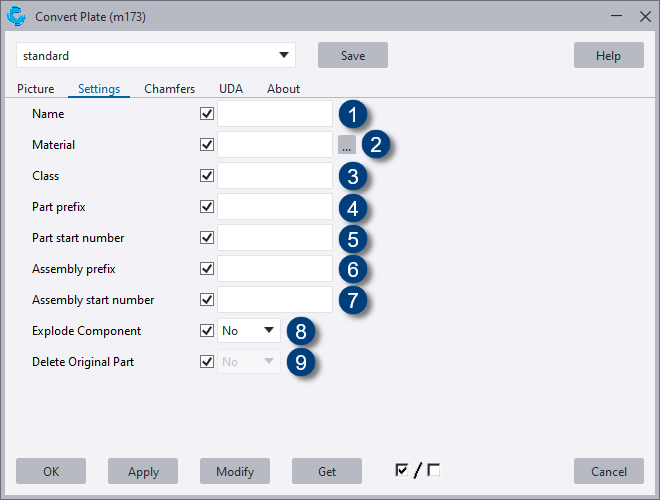This screenshot has height=500, width=660.
Task: Click the numbered badge 3 beside Class
Action: 351,177
